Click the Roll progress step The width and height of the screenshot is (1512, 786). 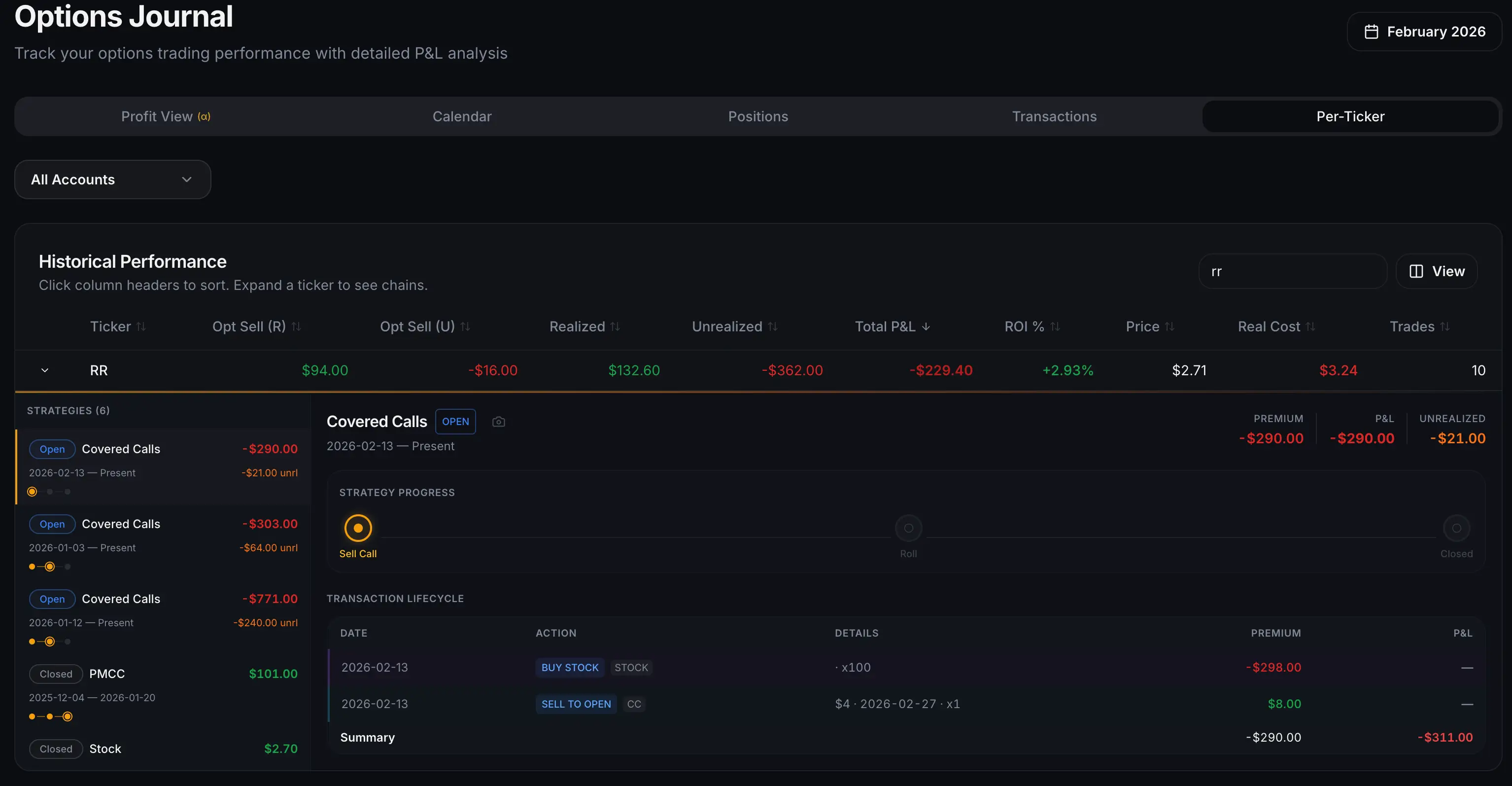pos(908,528)
